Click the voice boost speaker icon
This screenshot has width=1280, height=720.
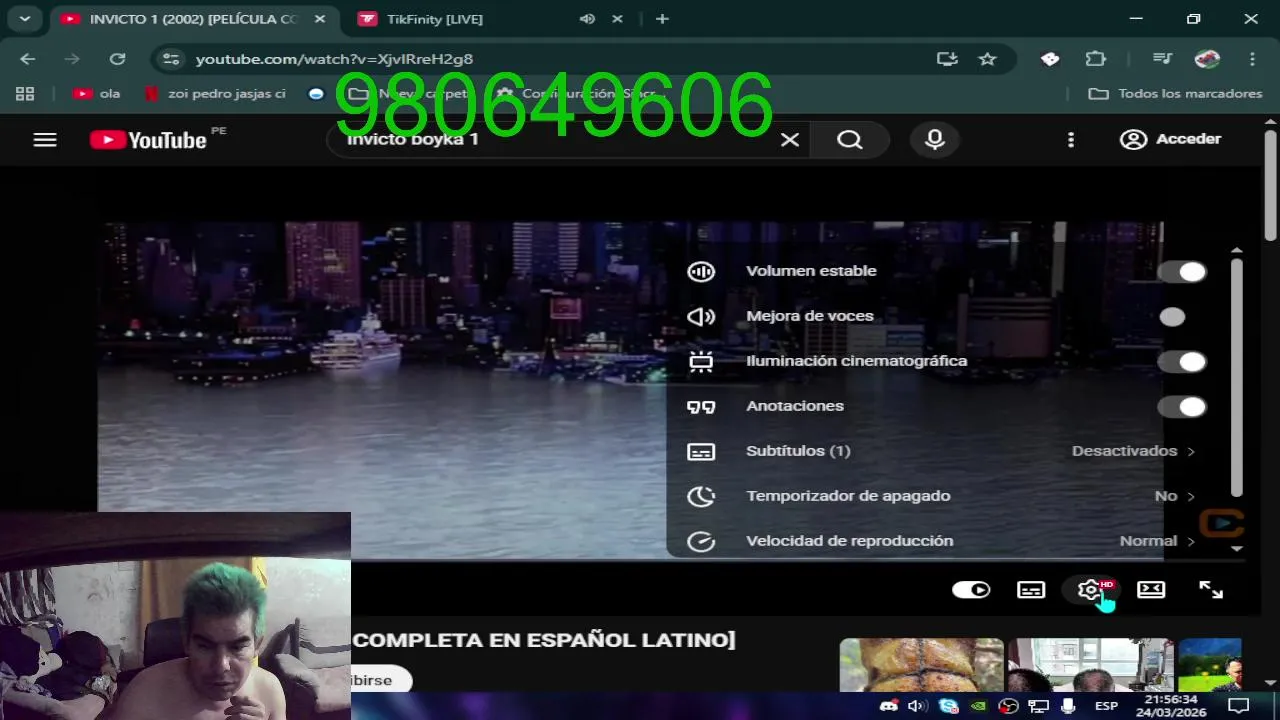701,317
